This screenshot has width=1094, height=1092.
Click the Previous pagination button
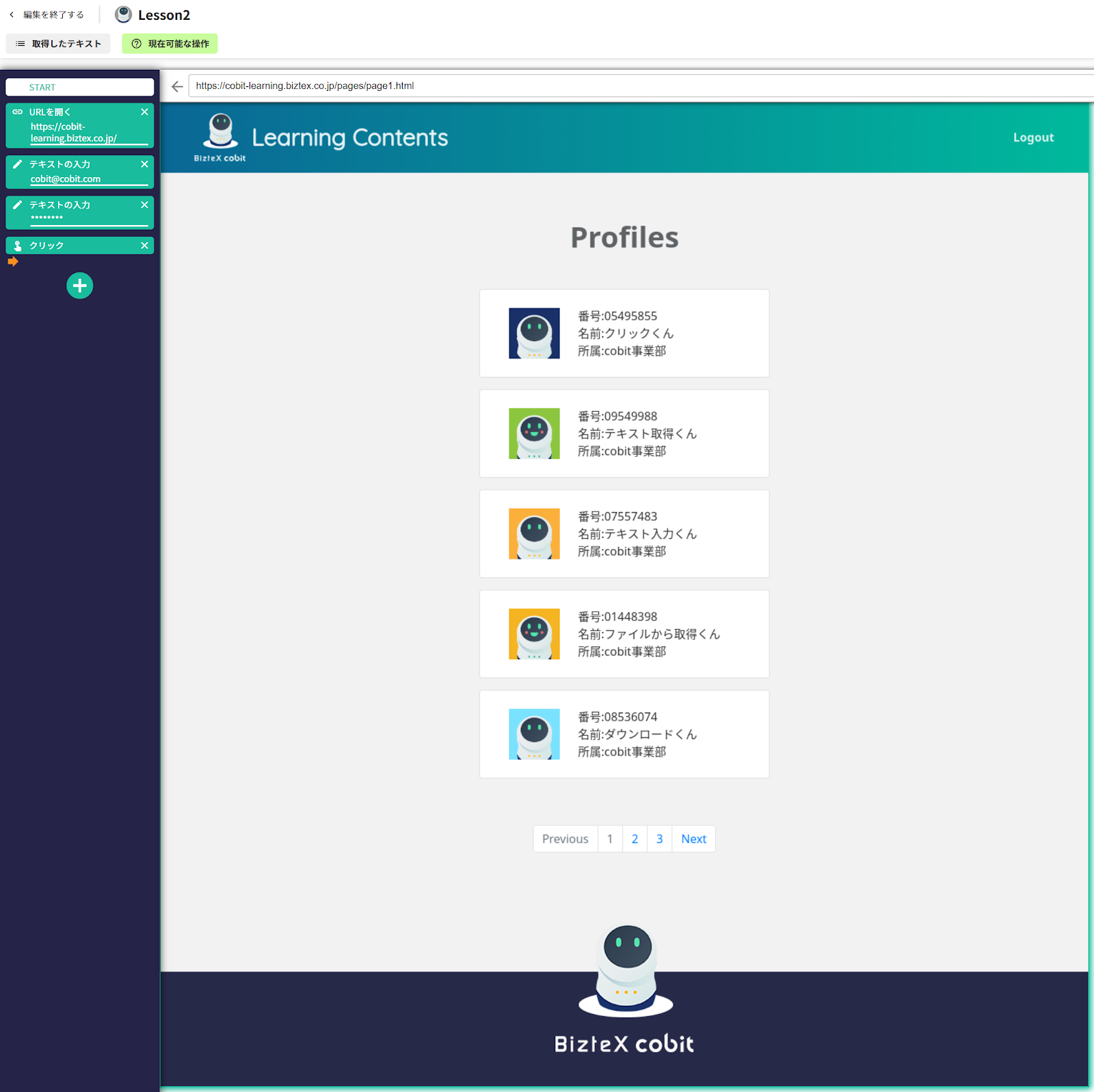click(565, 839)
